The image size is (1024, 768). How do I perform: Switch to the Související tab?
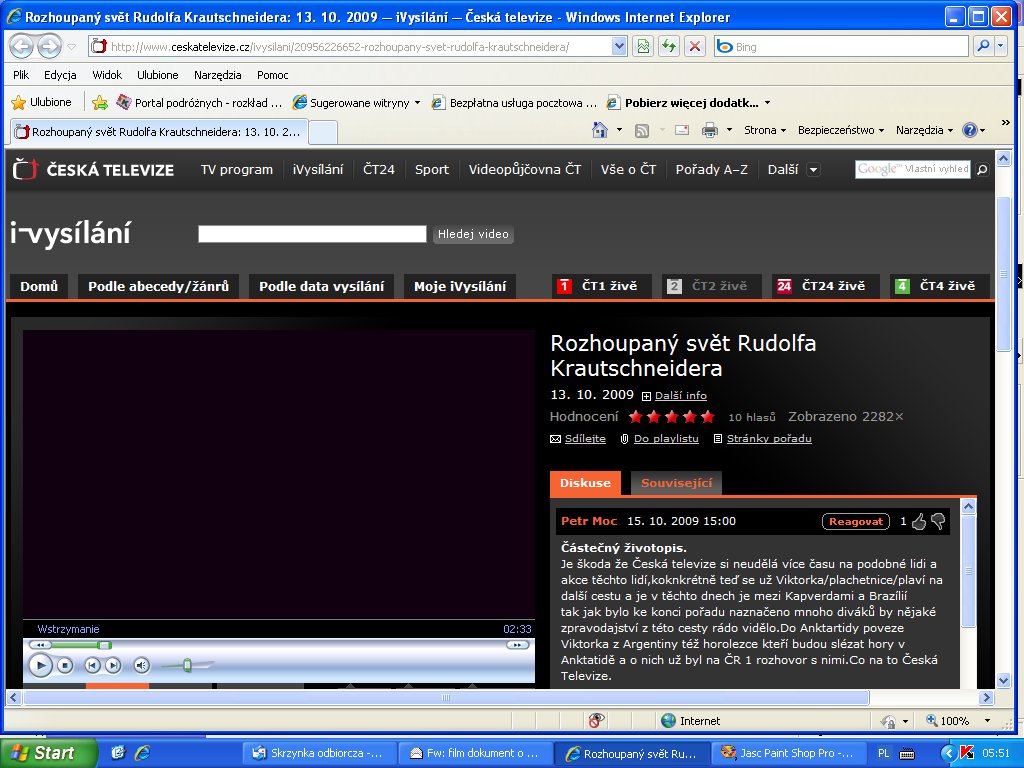click(x=676, y=483)
